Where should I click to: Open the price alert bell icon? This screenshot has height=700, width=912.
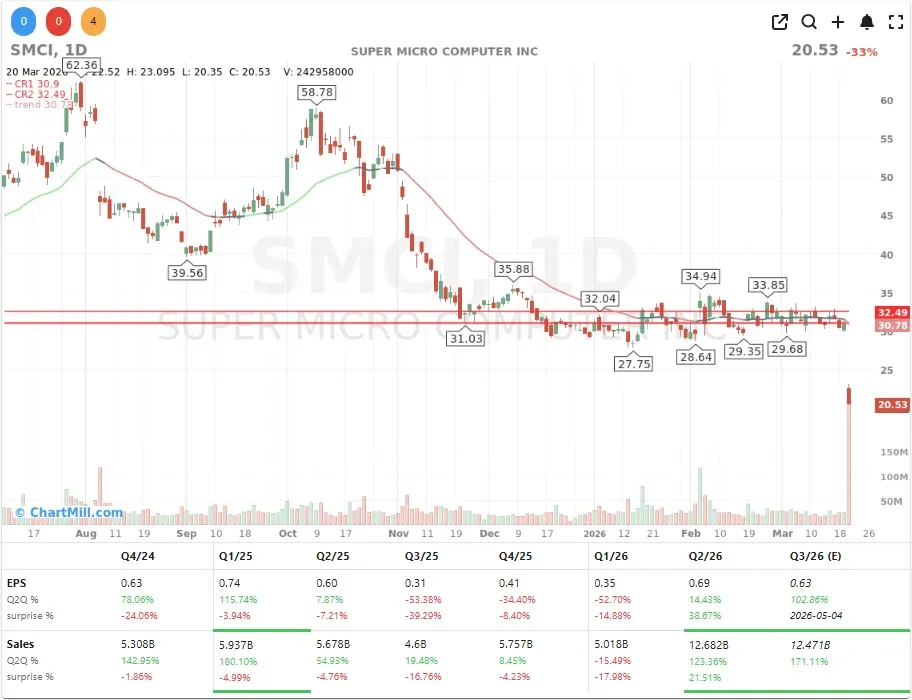866,21
